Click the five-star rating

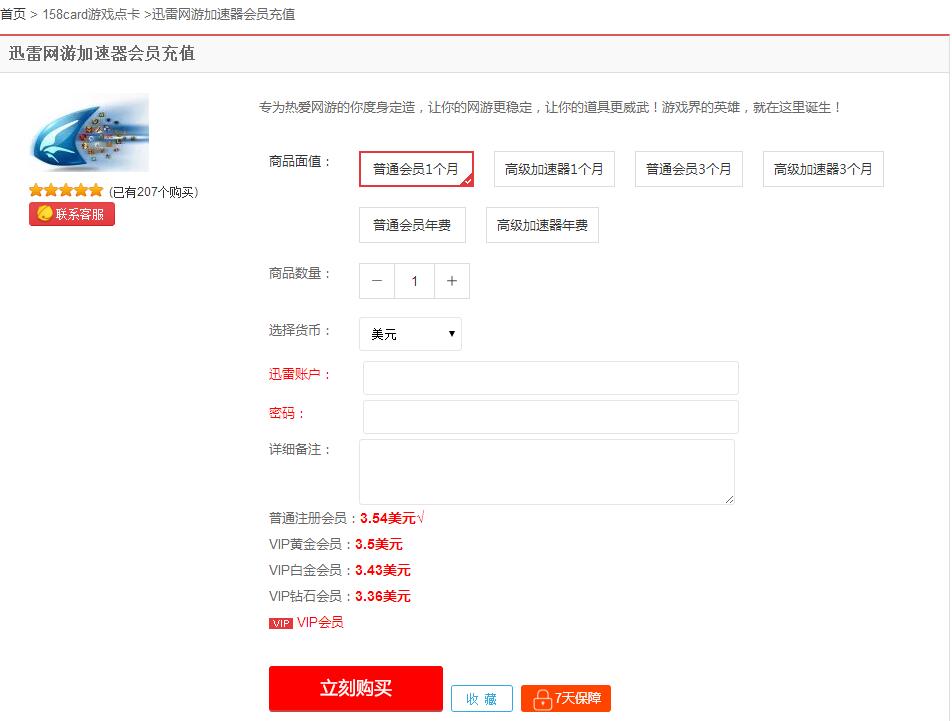coord(66,191)
